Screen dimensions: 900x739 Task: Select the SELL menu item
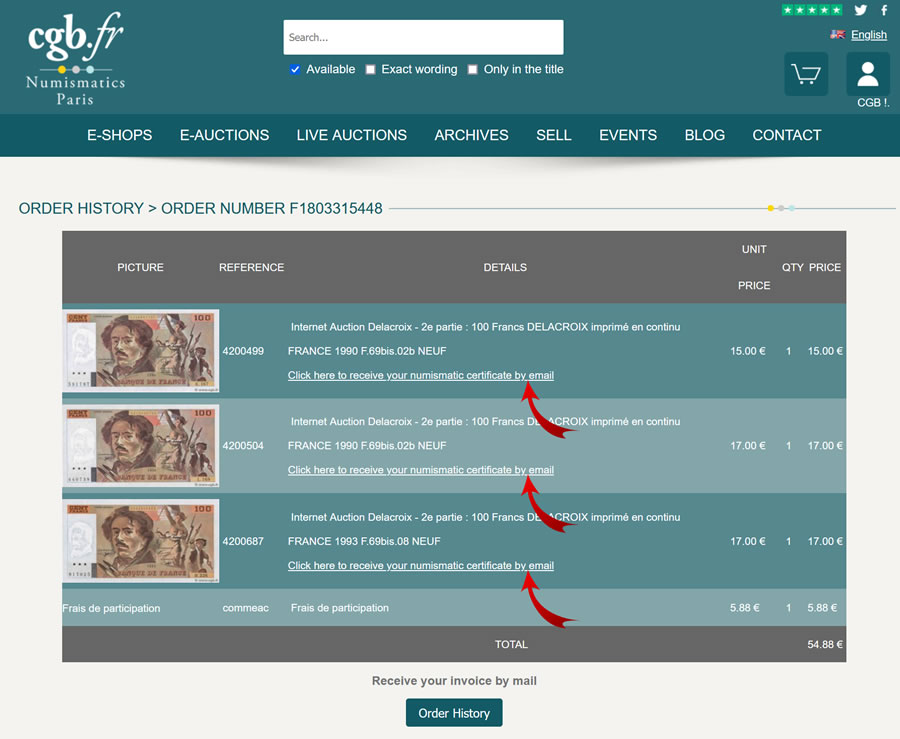(554, 135)
